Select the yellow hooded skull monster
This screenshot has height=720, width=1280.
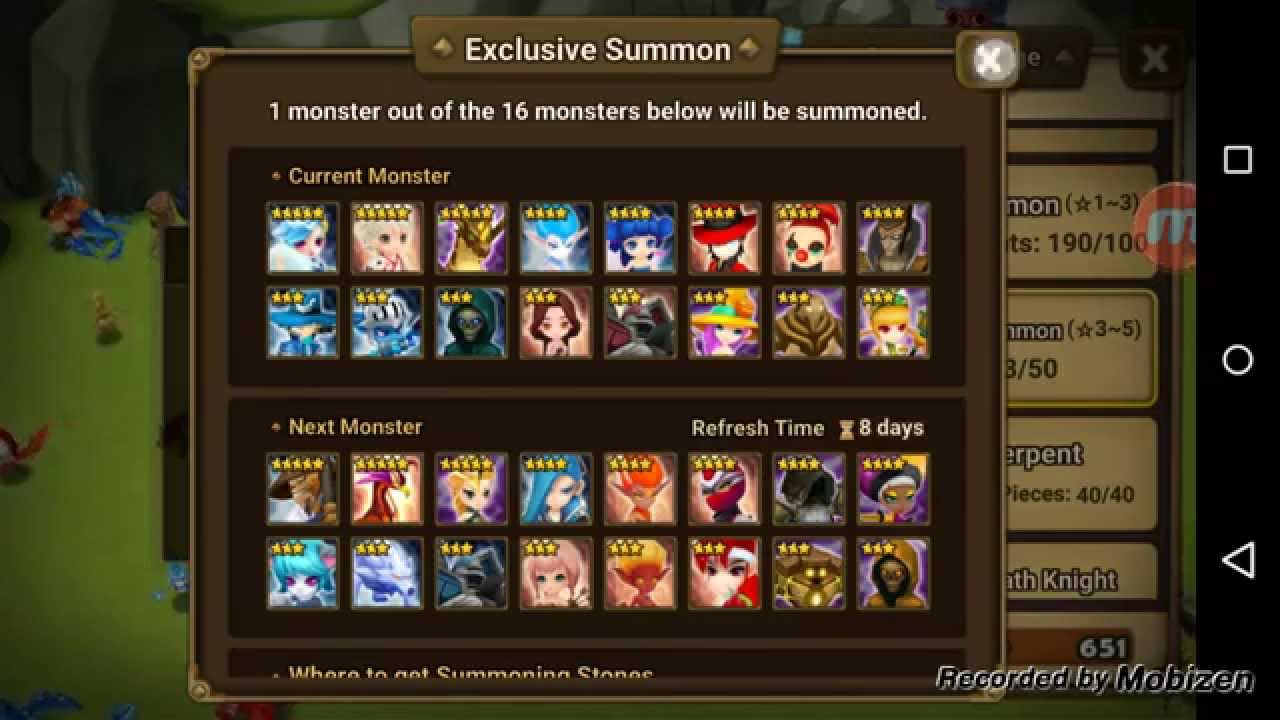click(x=892, y=573)
